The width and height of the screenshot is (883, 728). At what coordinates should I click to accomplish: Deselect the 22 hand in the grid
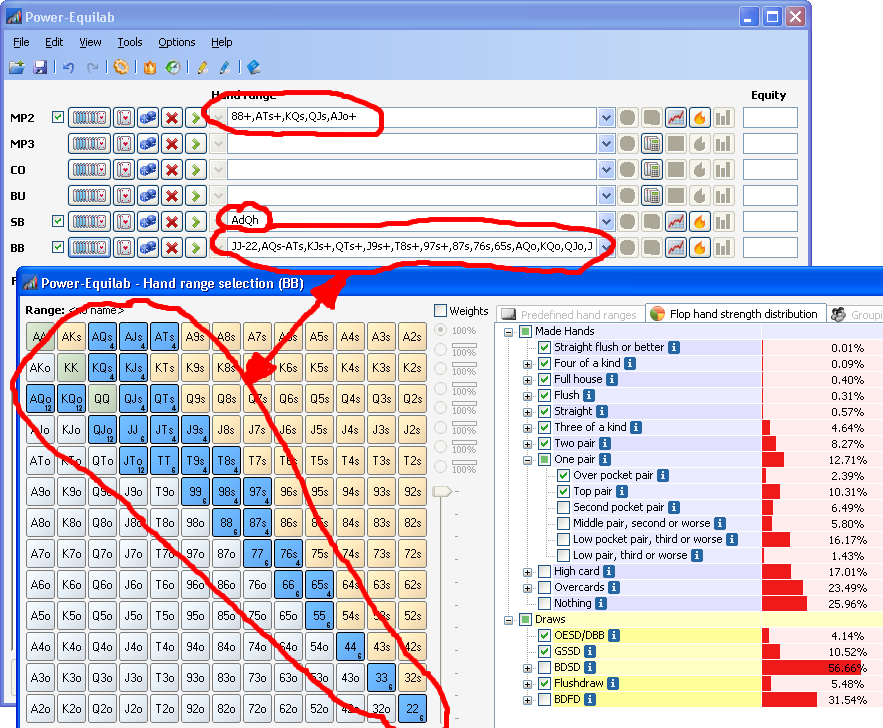coord(412,708)
